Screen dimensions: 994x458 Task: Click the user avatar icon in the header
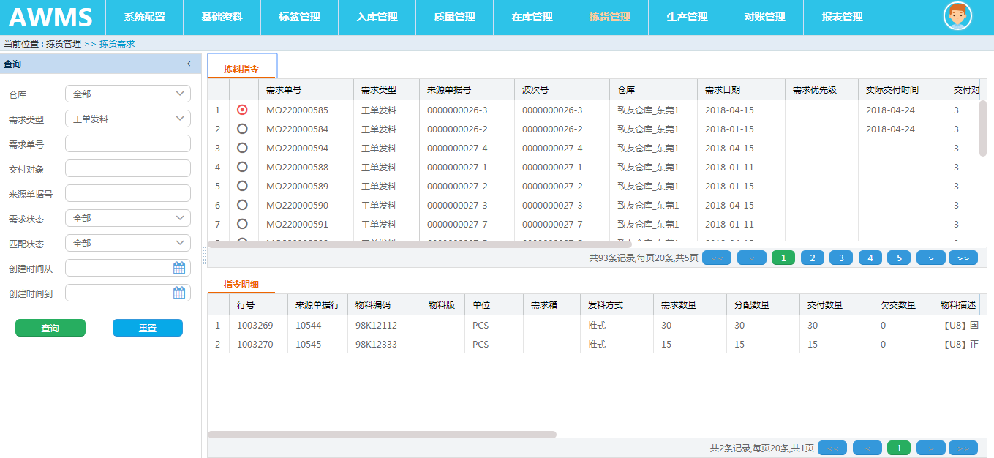pyautogui.click(x=958, y=17)
